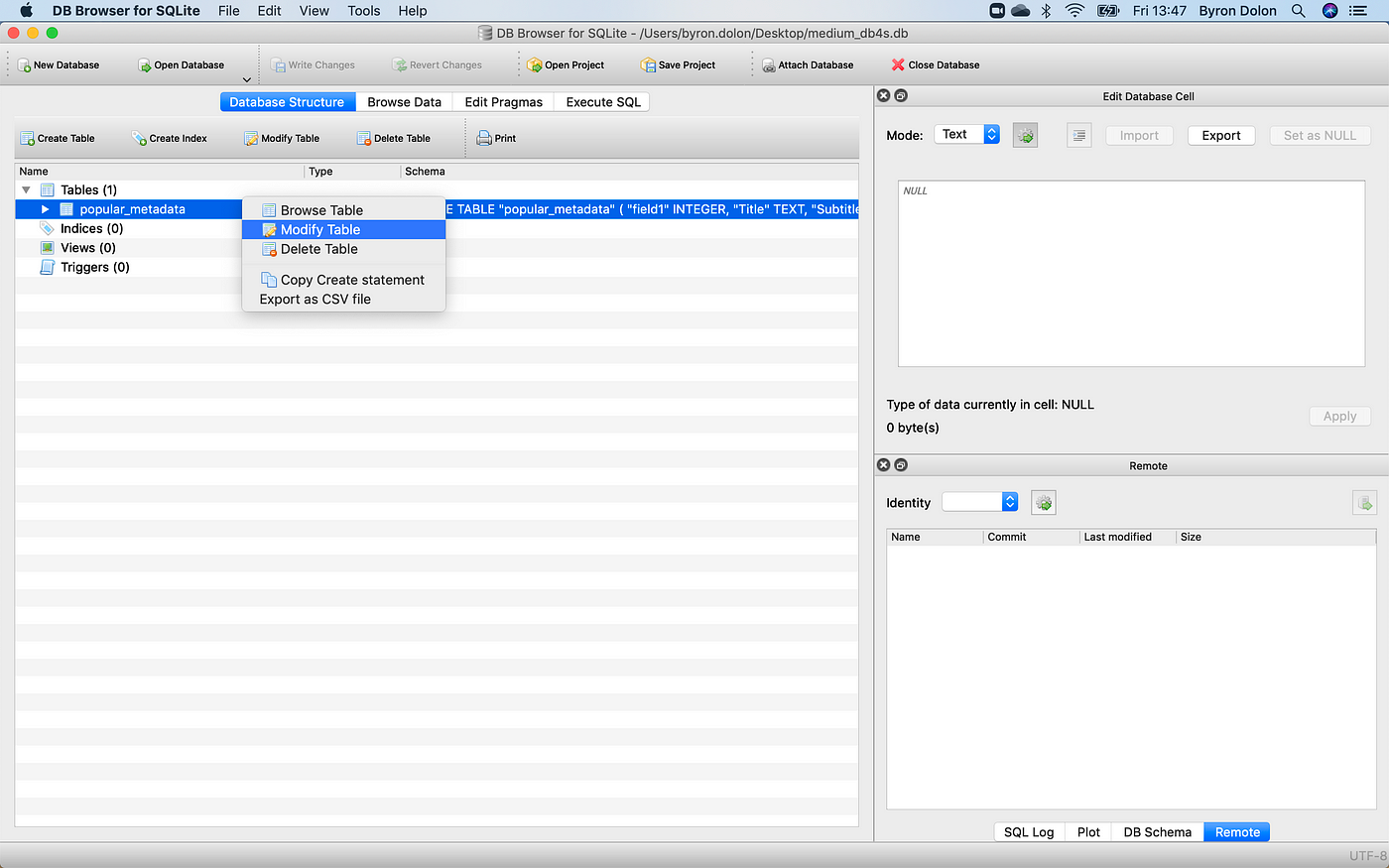Click the Write Changes toolbar item
Image resolution: width=1389 pixels, height=868 pixels.
pos(313,65)
